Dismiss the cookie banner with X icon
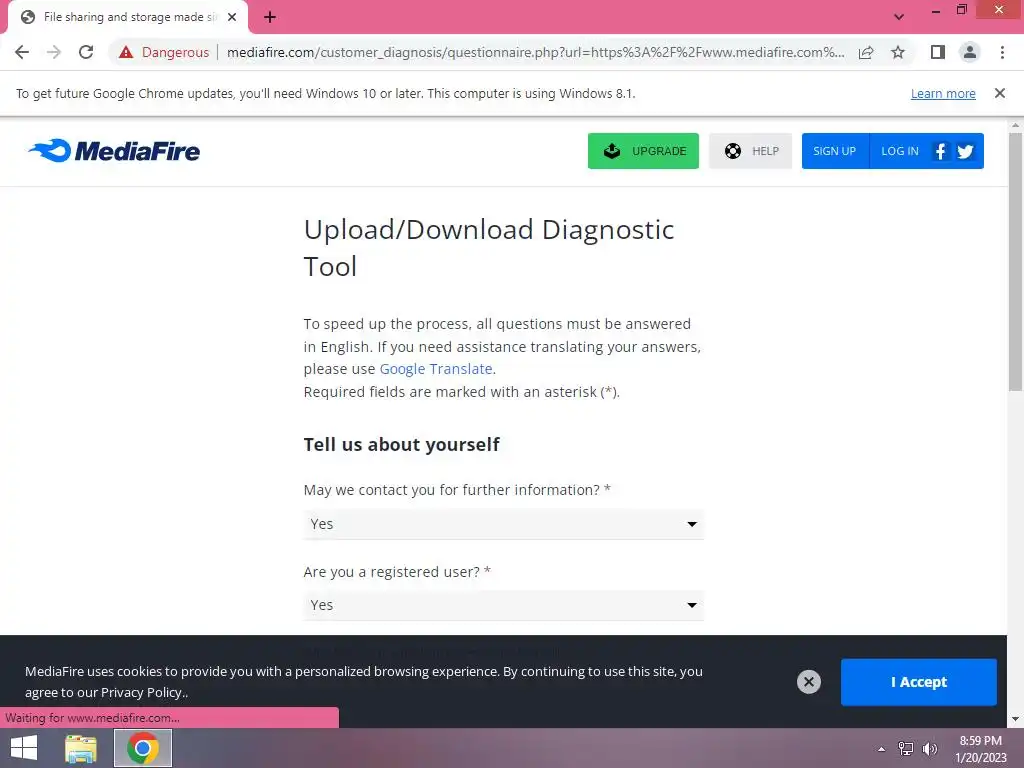Viewport: 1024px width, 768px height. (808, 682)
